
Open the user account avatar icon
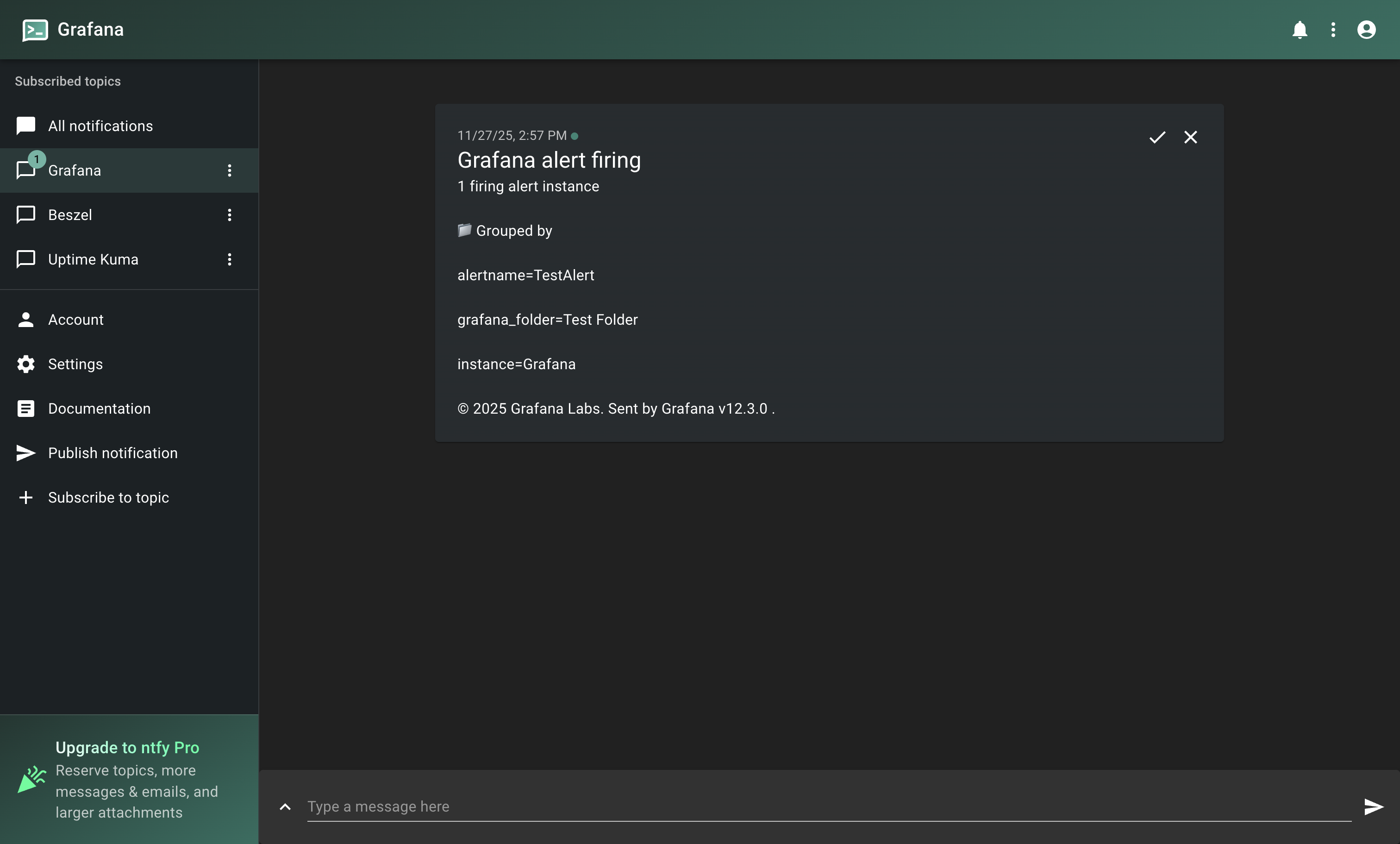pyautogui.click(x=1366, y=30)
